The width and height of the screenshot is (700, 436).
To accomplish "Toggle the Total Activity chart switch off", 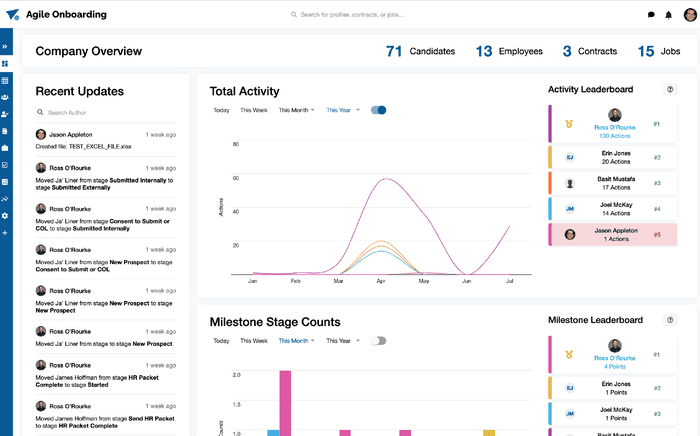I will [378, 110].
